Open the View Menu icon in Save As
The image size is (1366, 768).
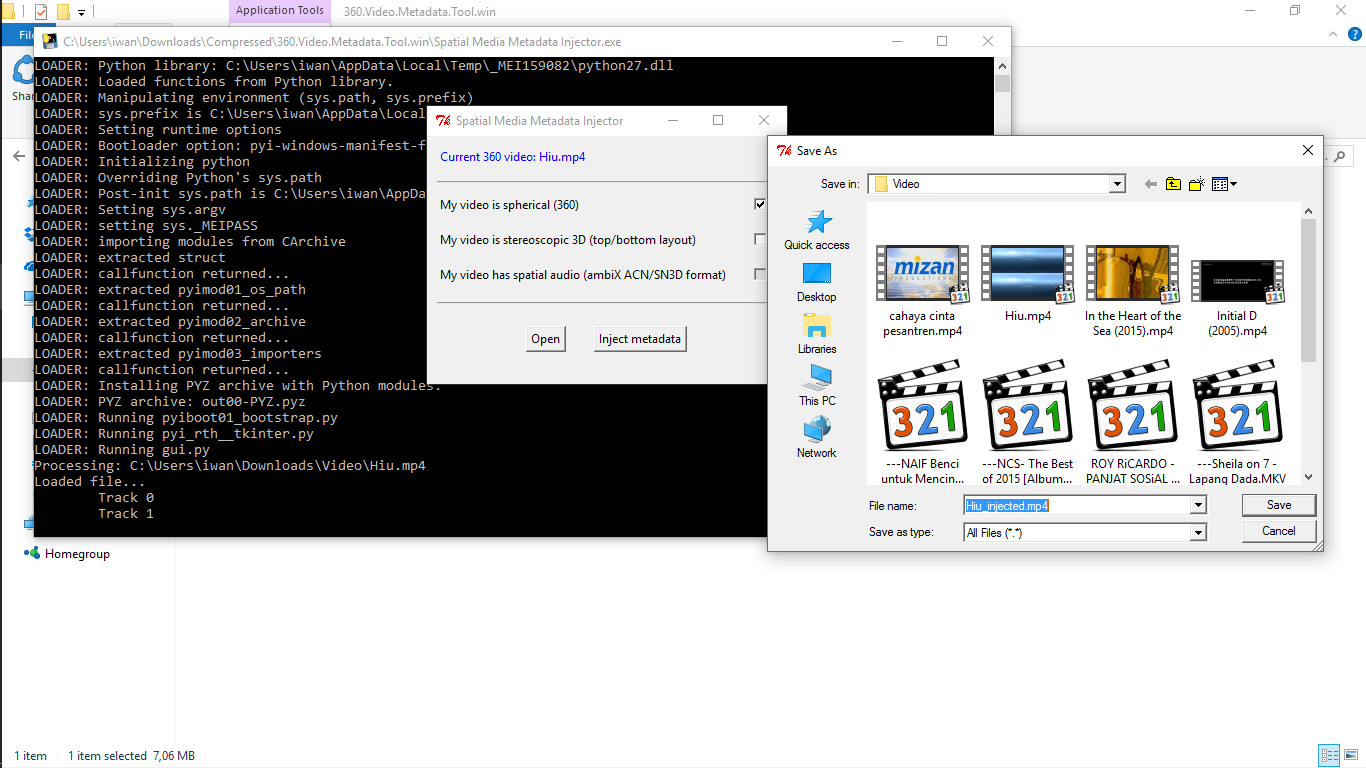[1219, 183]
